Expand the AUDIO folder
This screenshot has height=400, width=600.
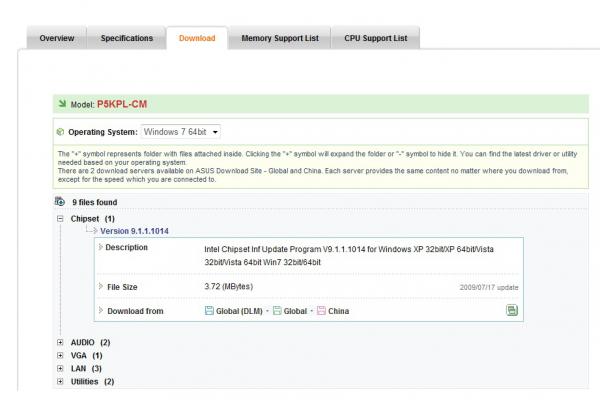tap(60, 343)
